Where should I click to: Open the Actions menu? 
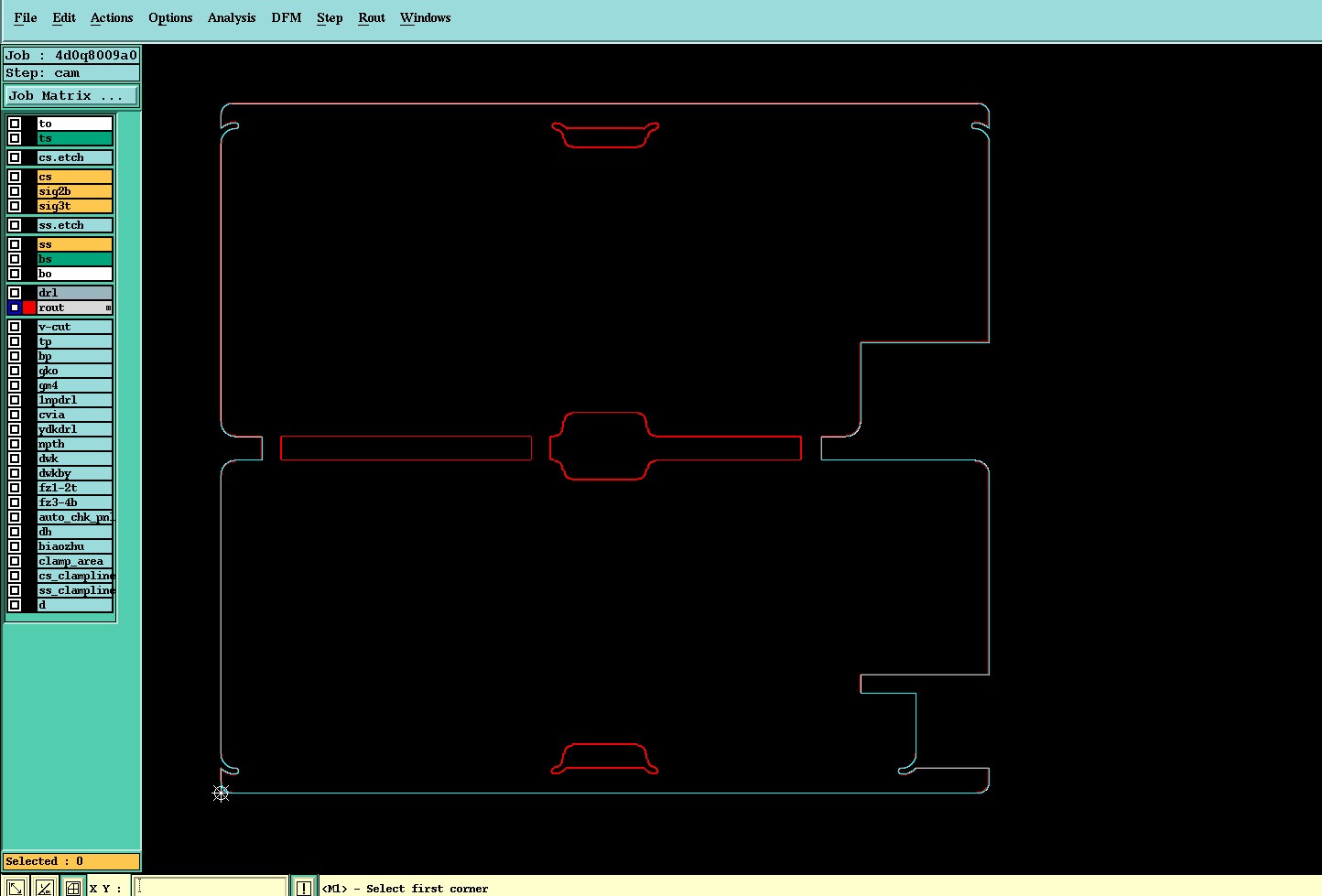coord(112,17)
